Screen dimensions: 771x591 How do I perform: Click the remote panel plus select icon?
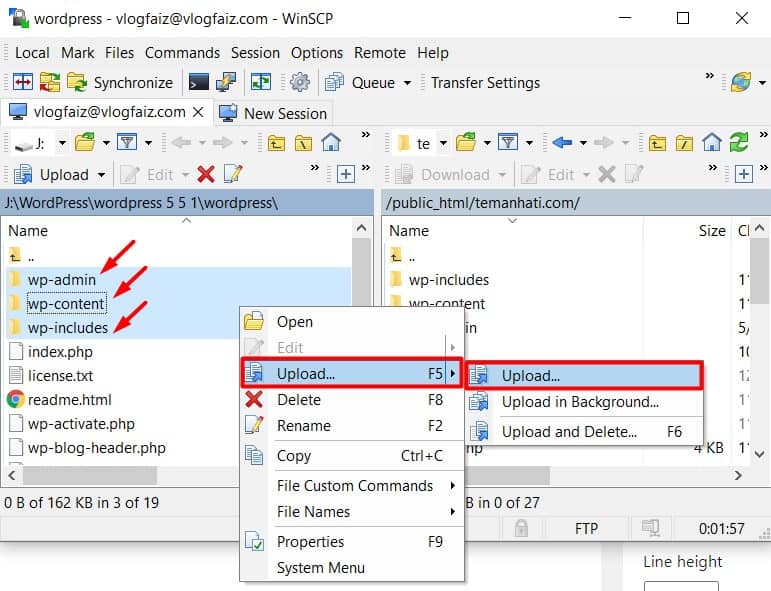pos(743,174)
